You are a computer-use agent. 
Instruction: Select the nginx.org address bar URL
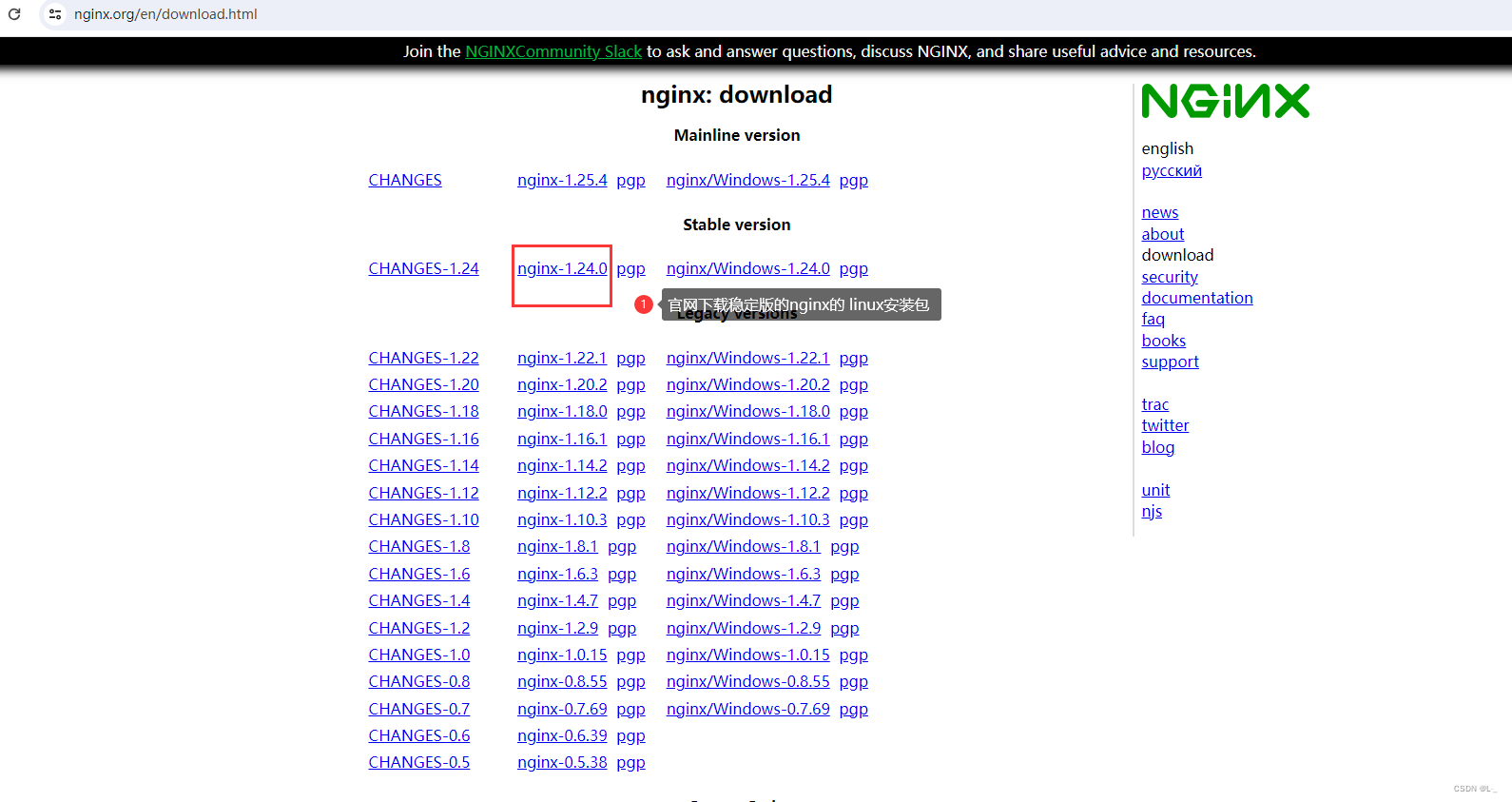pos(165,14)
